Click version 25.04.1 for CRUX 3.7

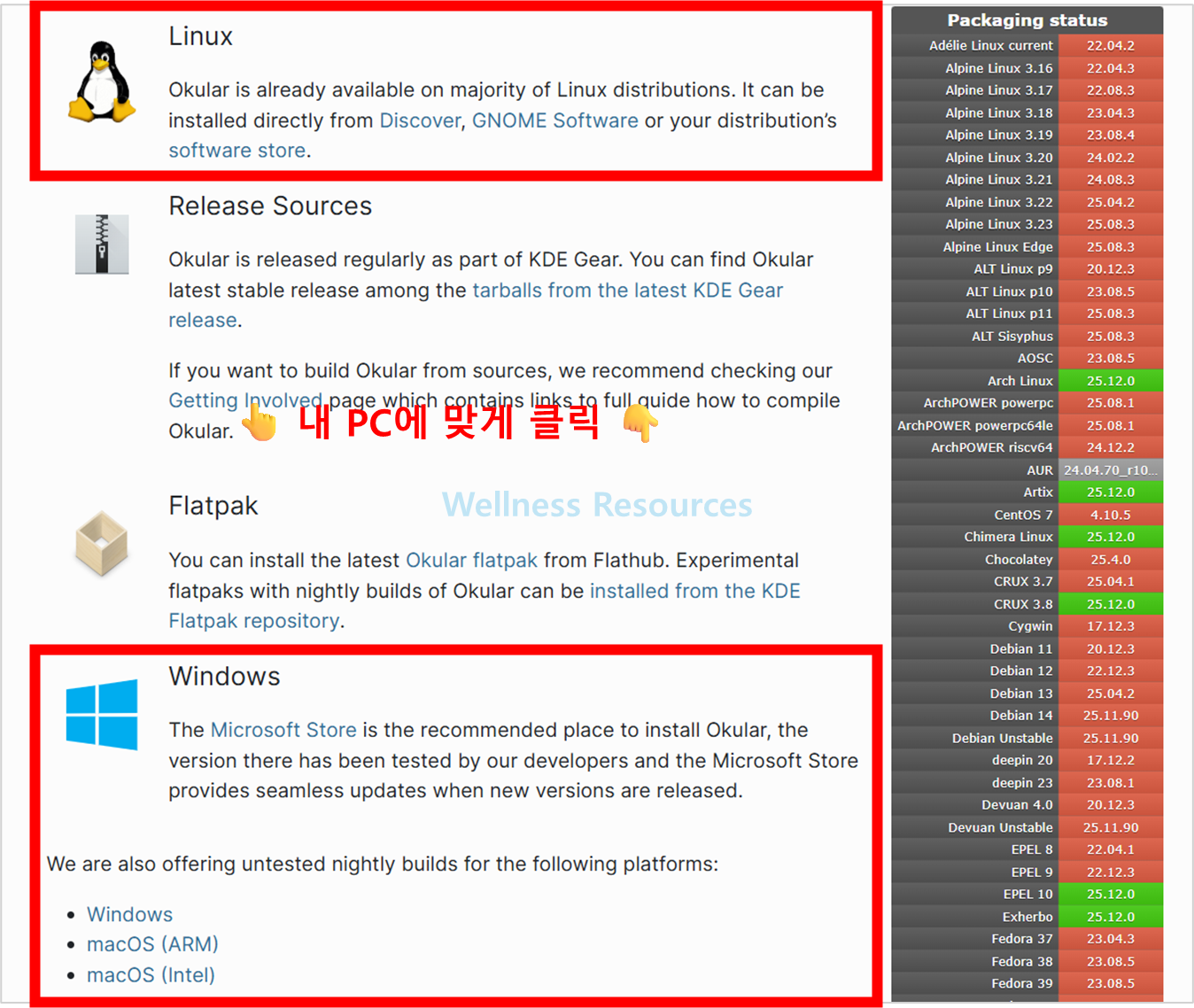coord(1111,582)
